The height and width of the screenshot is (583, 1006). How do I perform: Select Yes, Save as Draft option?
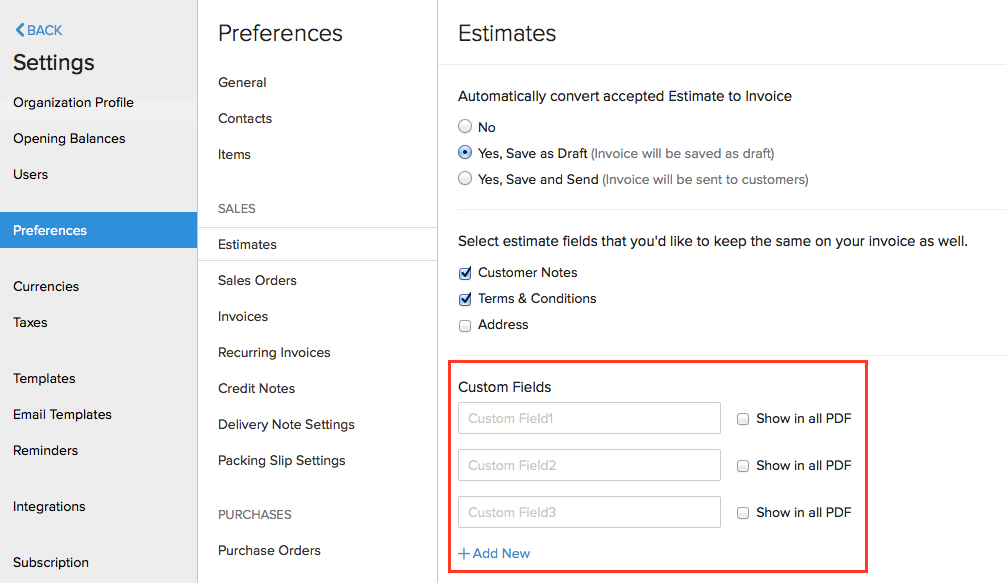pyautogui.click(x=465, y=152)
